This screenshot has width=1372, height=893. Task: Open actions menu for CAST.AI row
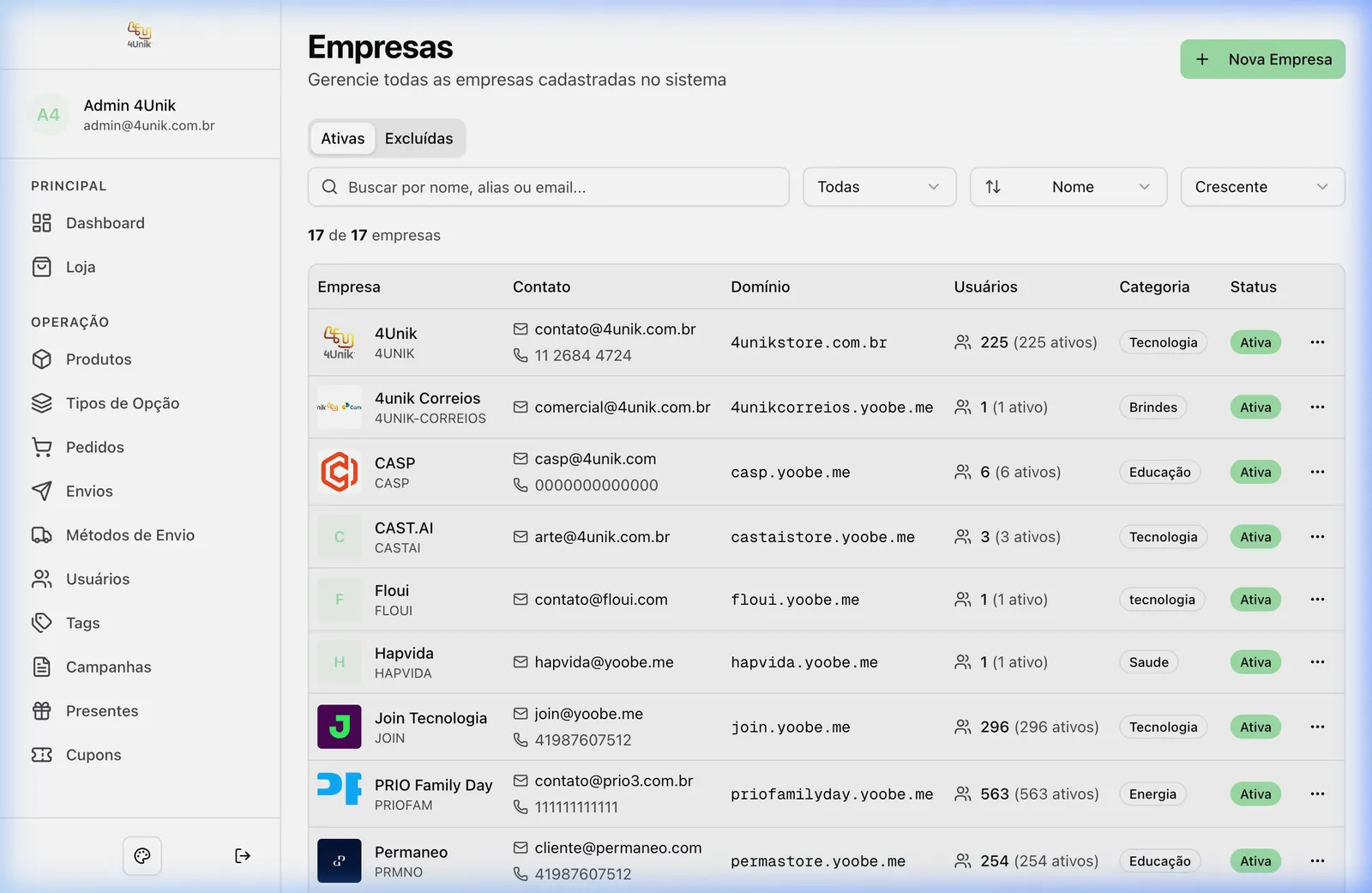pos(1318,537)
